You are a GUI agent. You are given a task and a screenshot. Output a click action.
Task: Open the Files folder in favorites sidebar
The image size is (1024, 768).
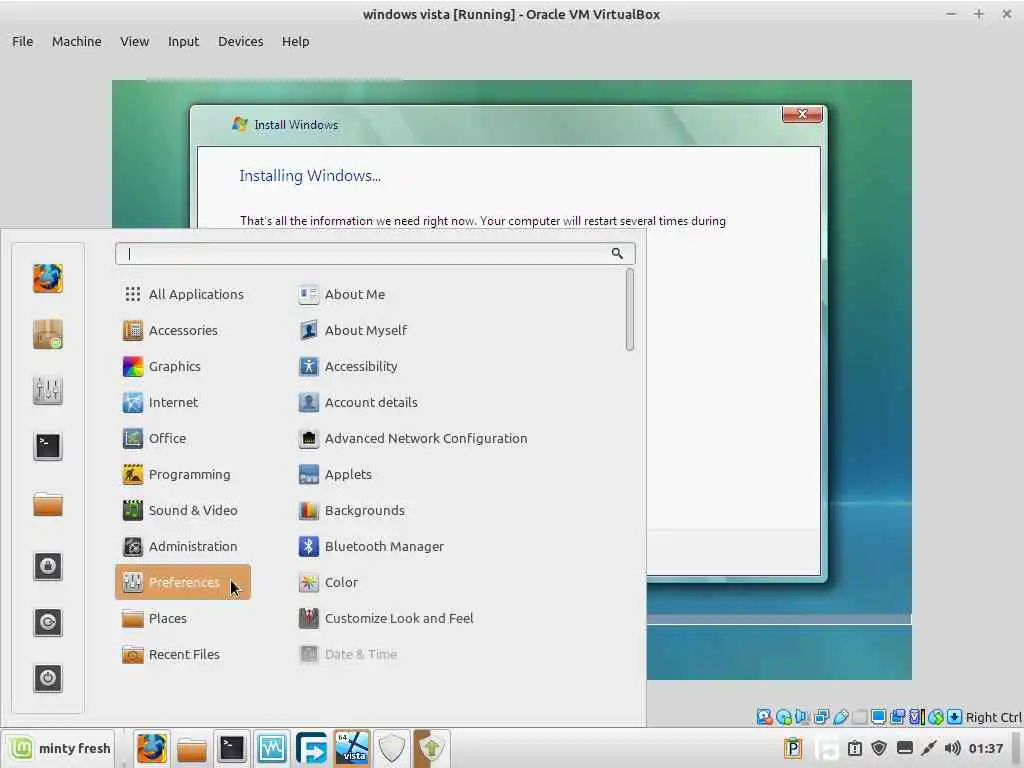point(48,504)
